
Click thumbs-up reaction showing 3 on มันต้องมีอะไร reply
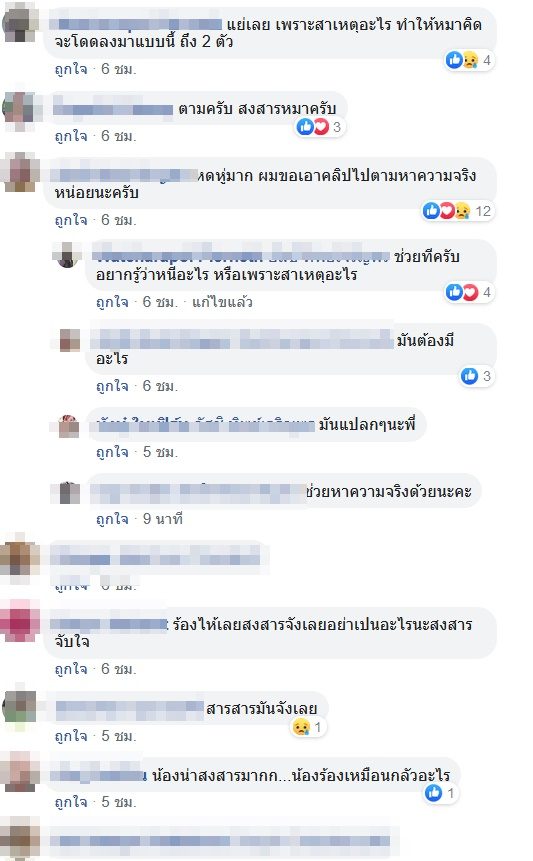click(x=476, y=376)
